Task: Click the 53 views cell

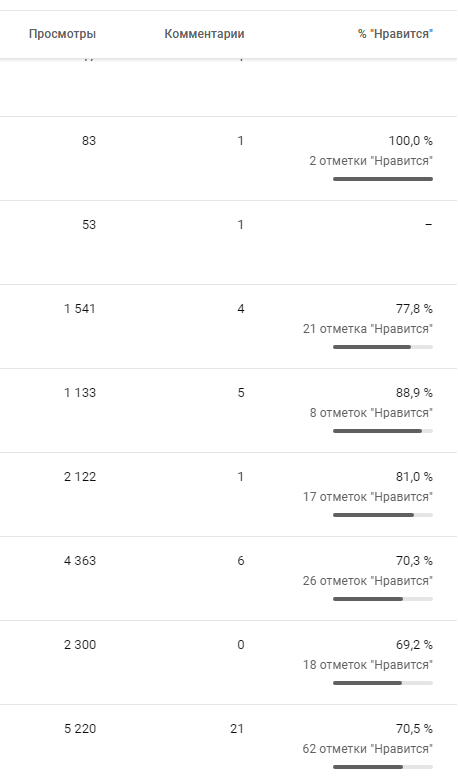Action: click(89, 225)
